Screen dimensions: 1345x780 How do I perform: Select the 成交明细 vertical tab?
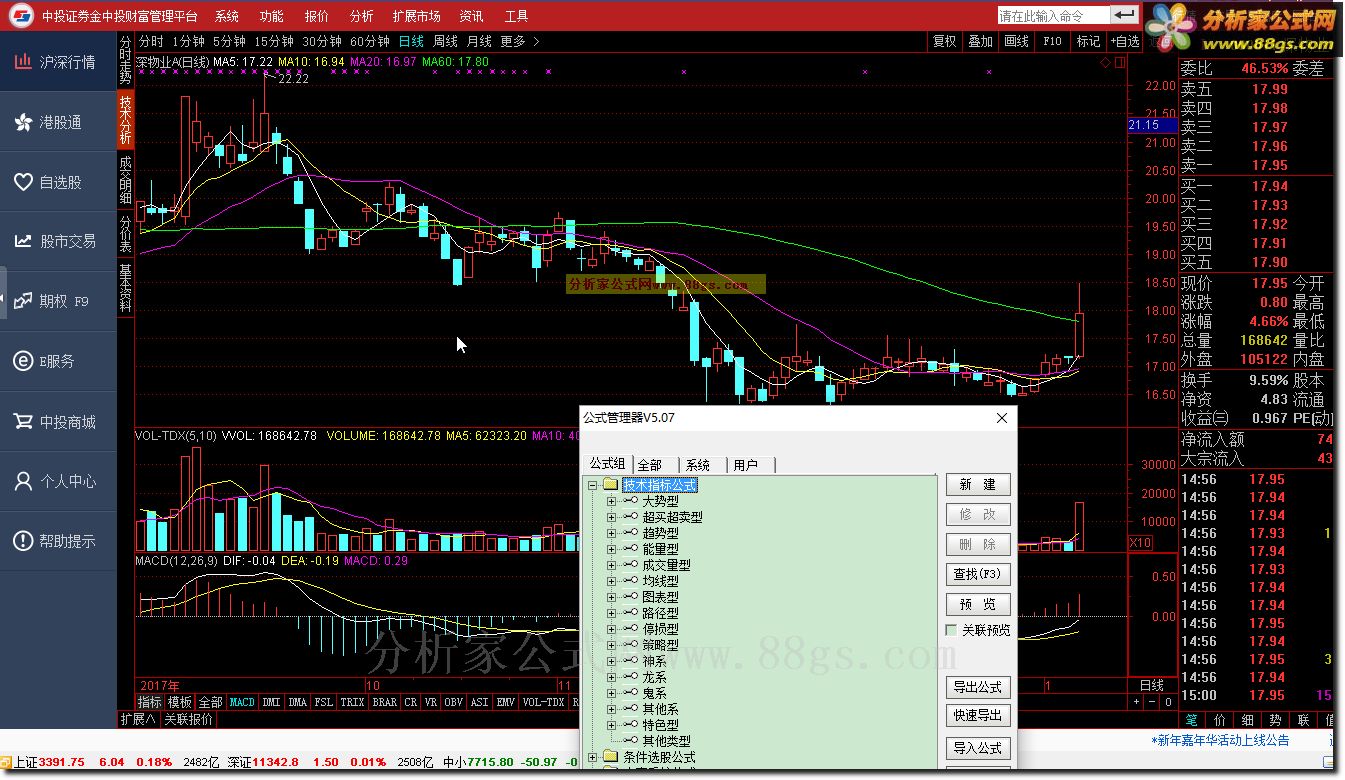(125, 180)
